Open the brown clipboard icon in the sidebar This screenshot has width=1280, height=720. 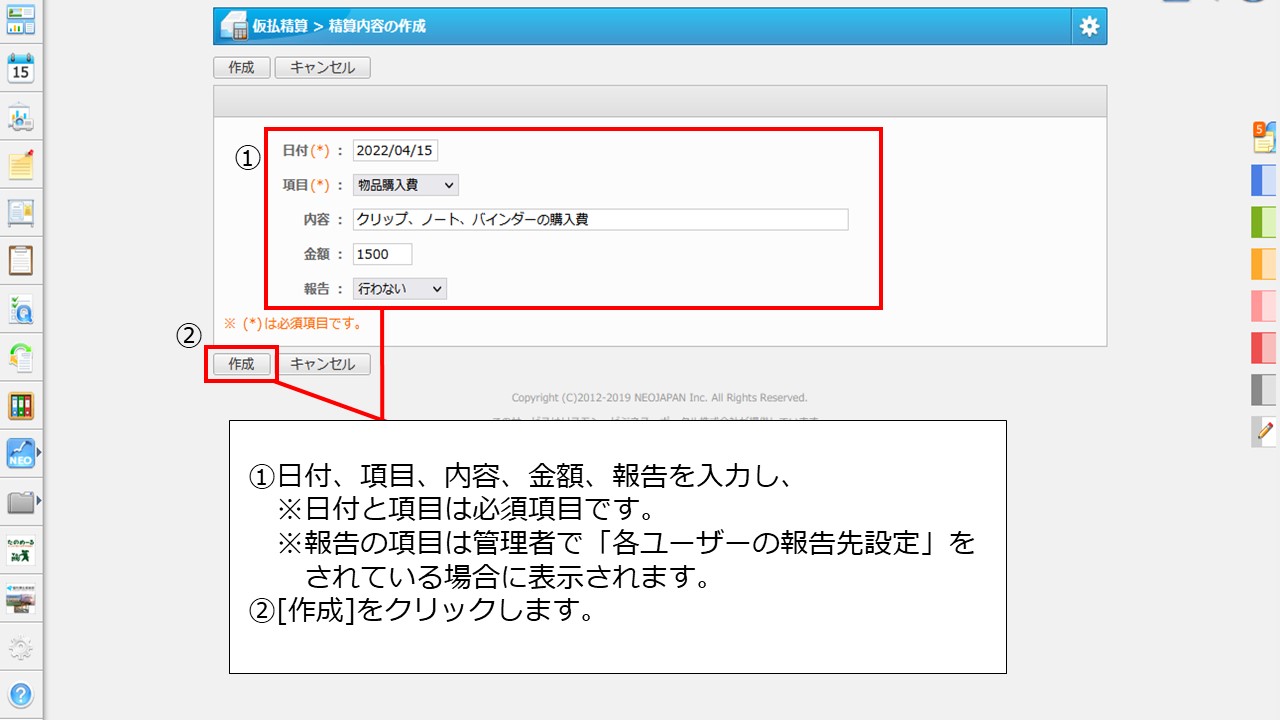click(x=21, y=260)
